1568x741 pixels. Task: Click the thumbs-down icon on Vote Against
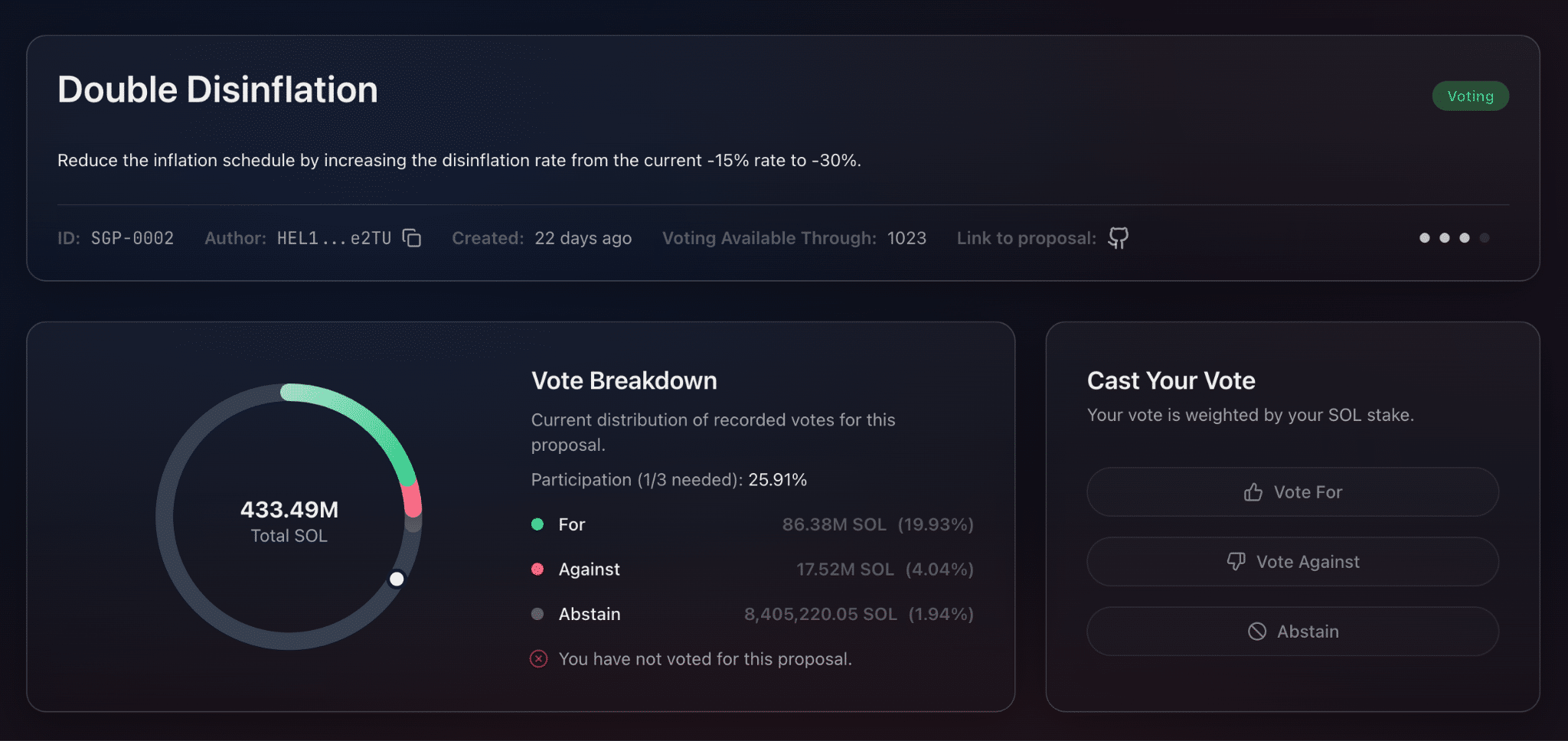coord(1236,562)
